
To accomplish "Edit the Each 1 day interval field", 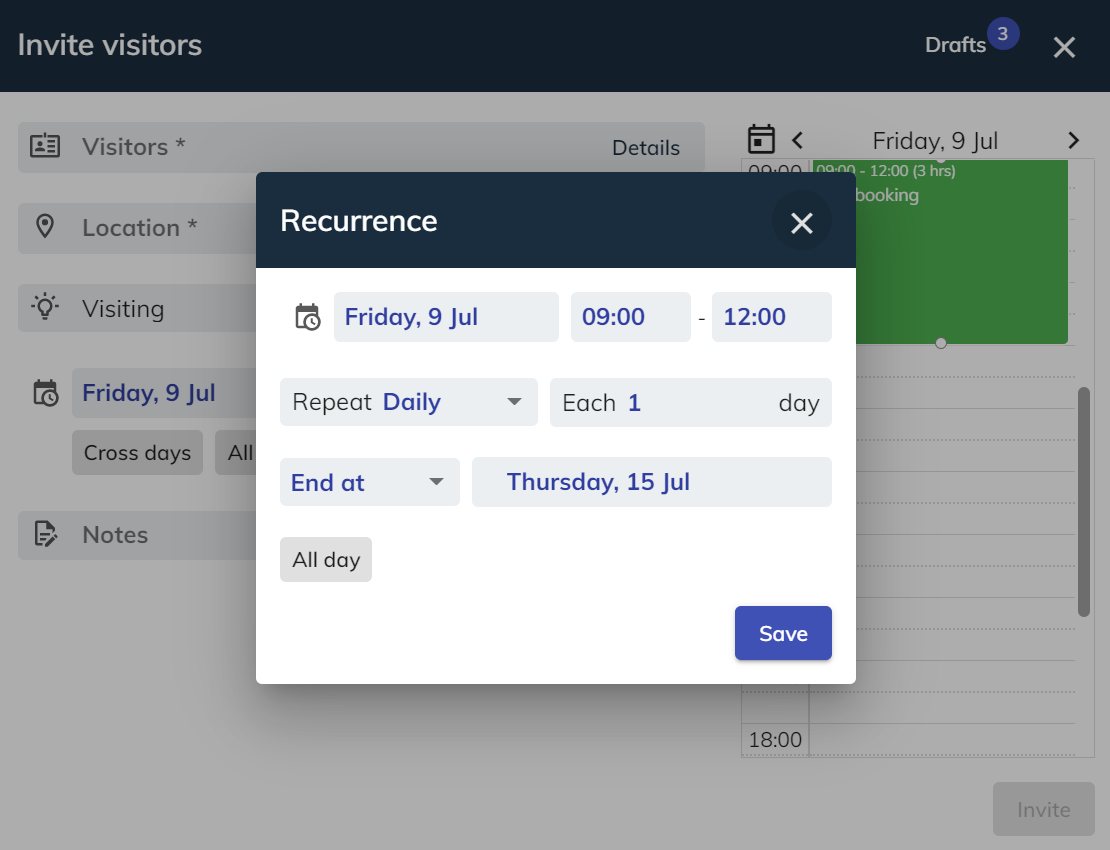I will (690, 402).
